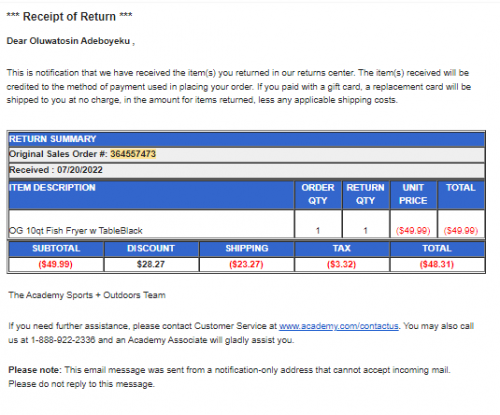This screenshot has height=415, width=500.
Task: Click the RETURN SUMMARY header
Action: [247, 139]
